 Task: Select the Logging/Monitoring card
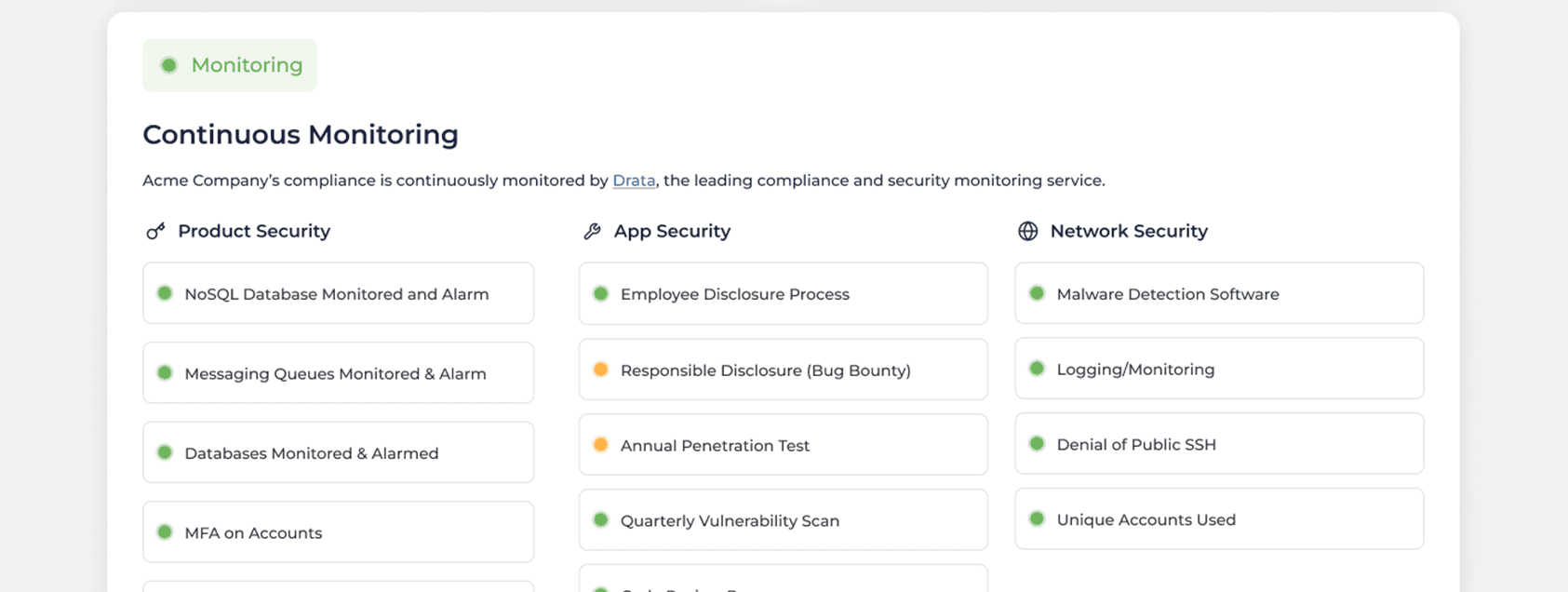tap(1218, 370)
